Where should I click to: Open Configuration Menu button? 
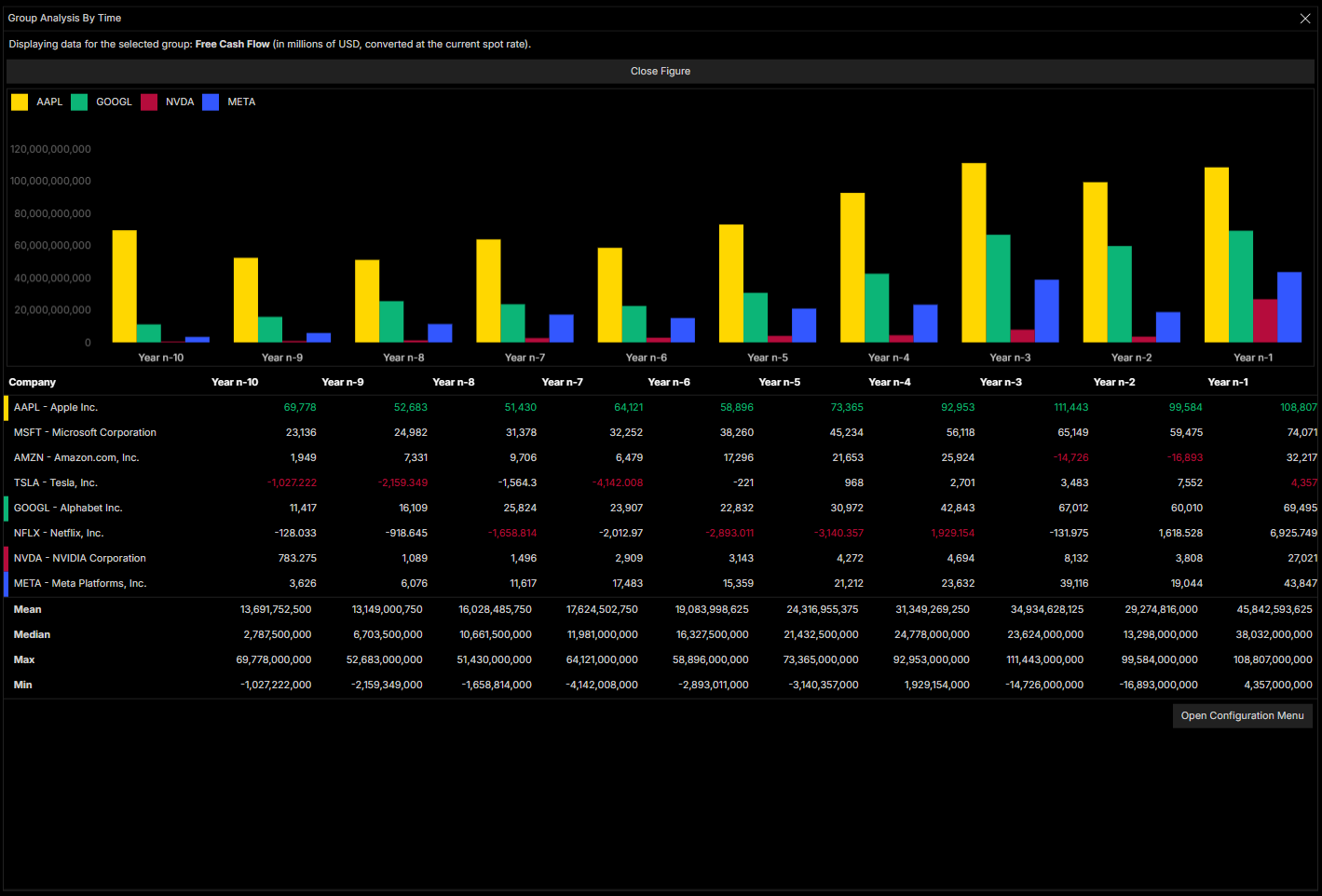point(1242,715)
